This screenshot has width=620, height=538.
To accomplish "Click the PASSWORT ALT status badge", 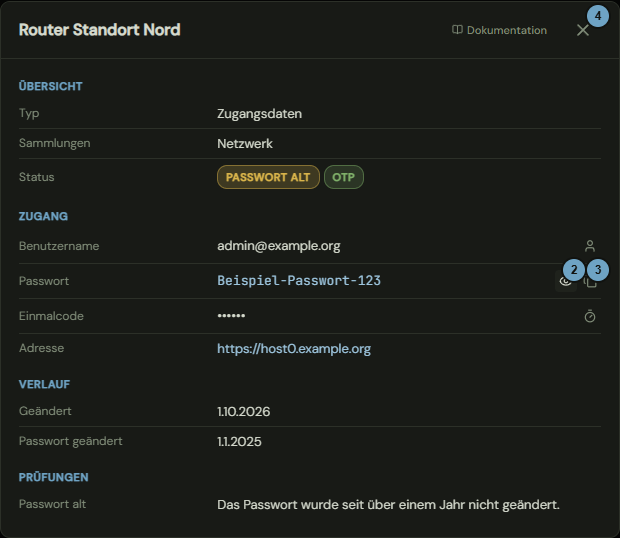I will point(268,177).
